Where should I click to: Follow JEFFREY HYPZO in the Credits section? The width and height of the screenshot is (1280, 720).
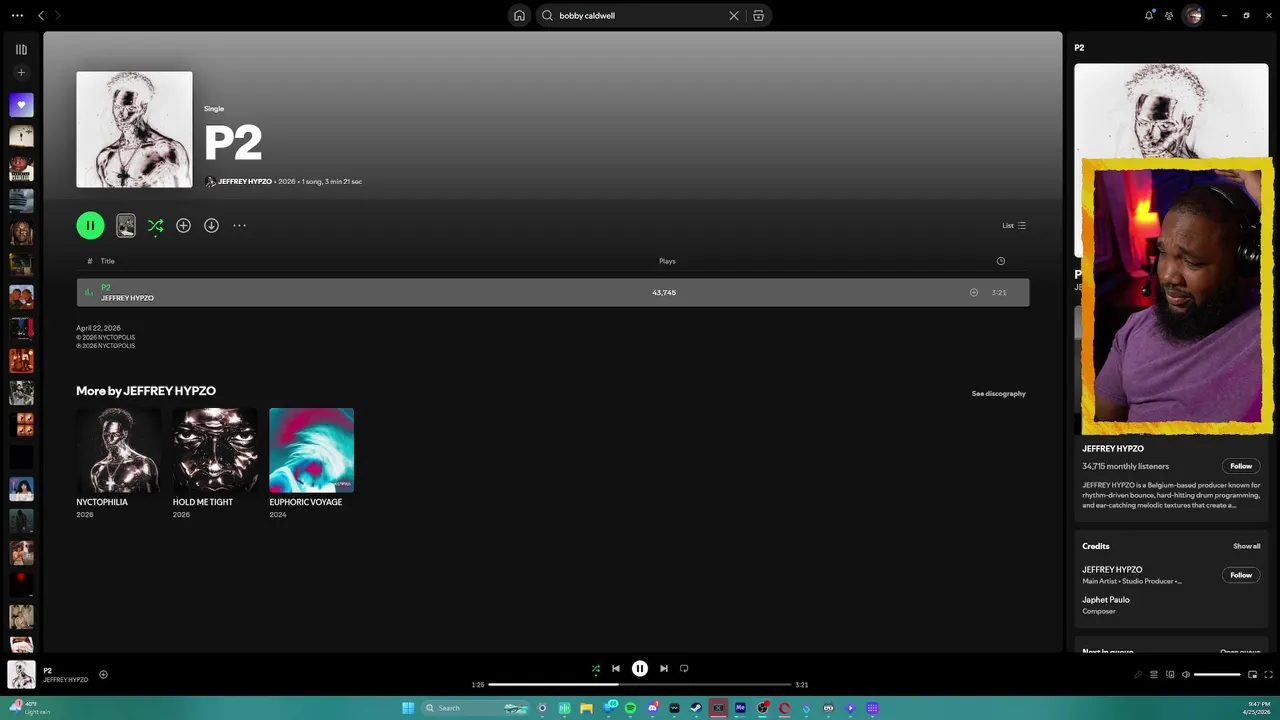[1241, 575]
